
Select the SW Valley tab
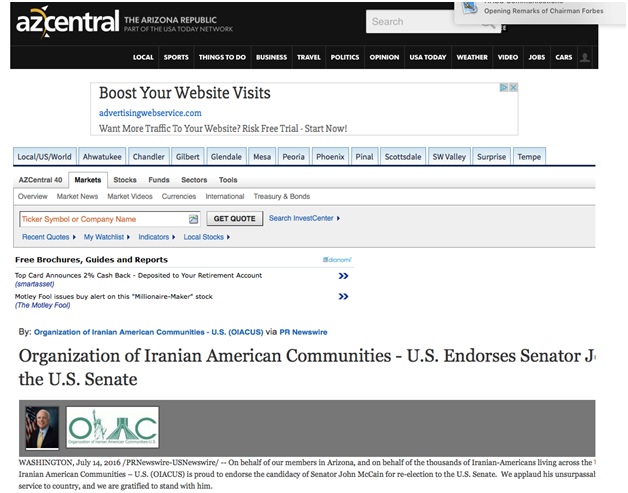pos(449,157)
